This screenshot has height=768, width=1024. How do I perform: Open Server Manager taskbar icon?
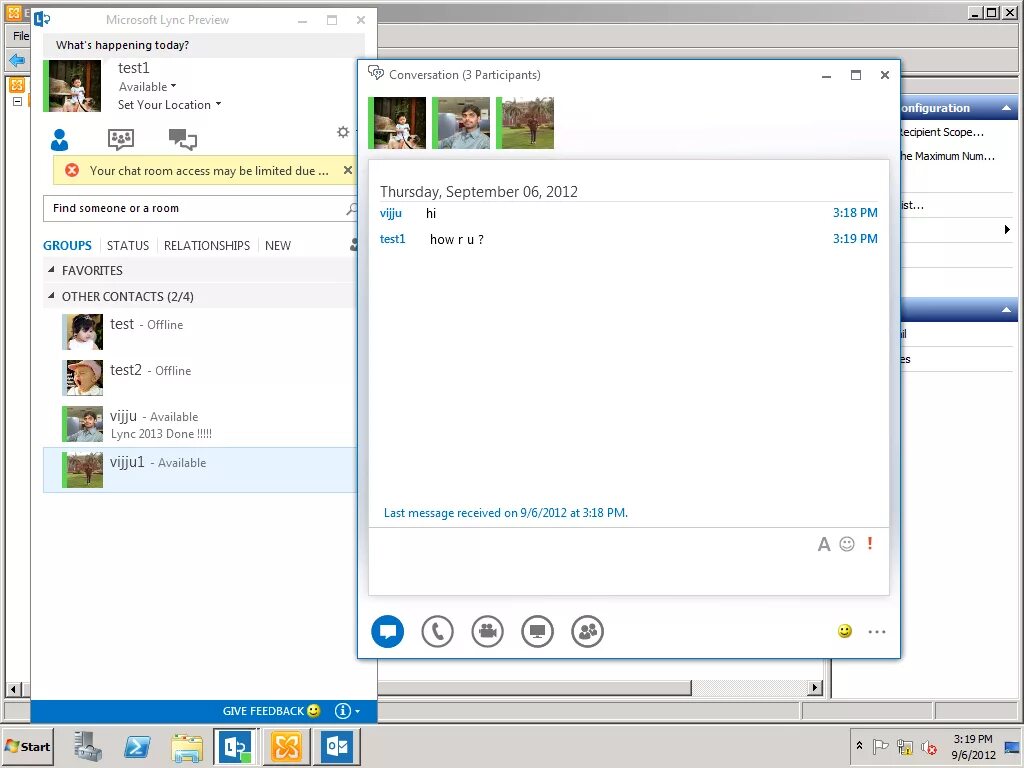88,746
